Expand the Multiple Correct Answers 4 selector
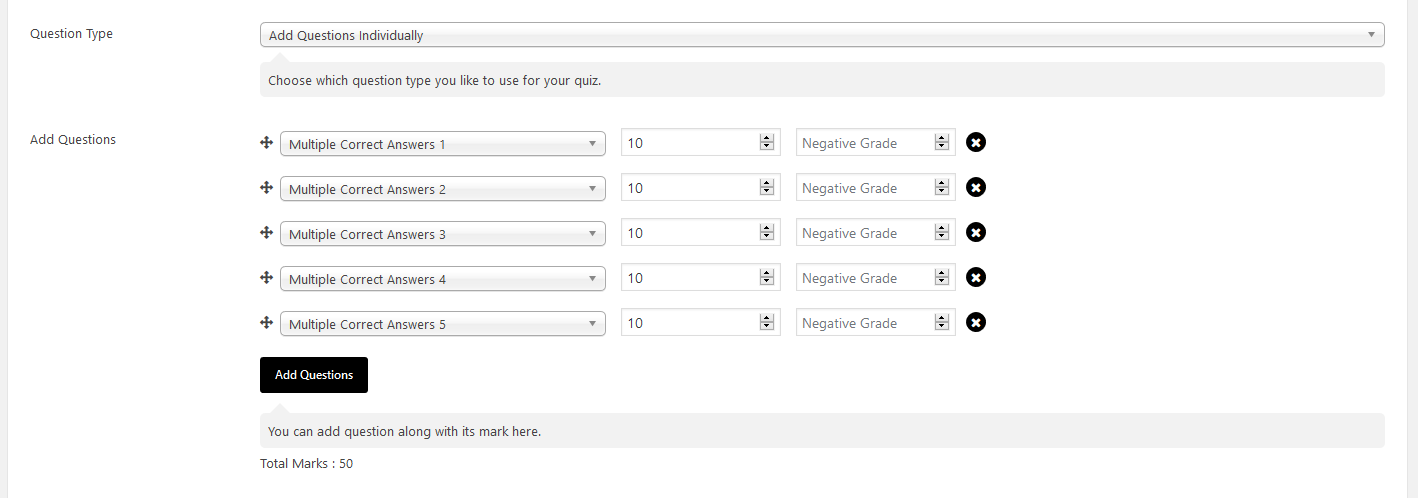The width and height of the screenshot is (1418, 498). (442, 279)
